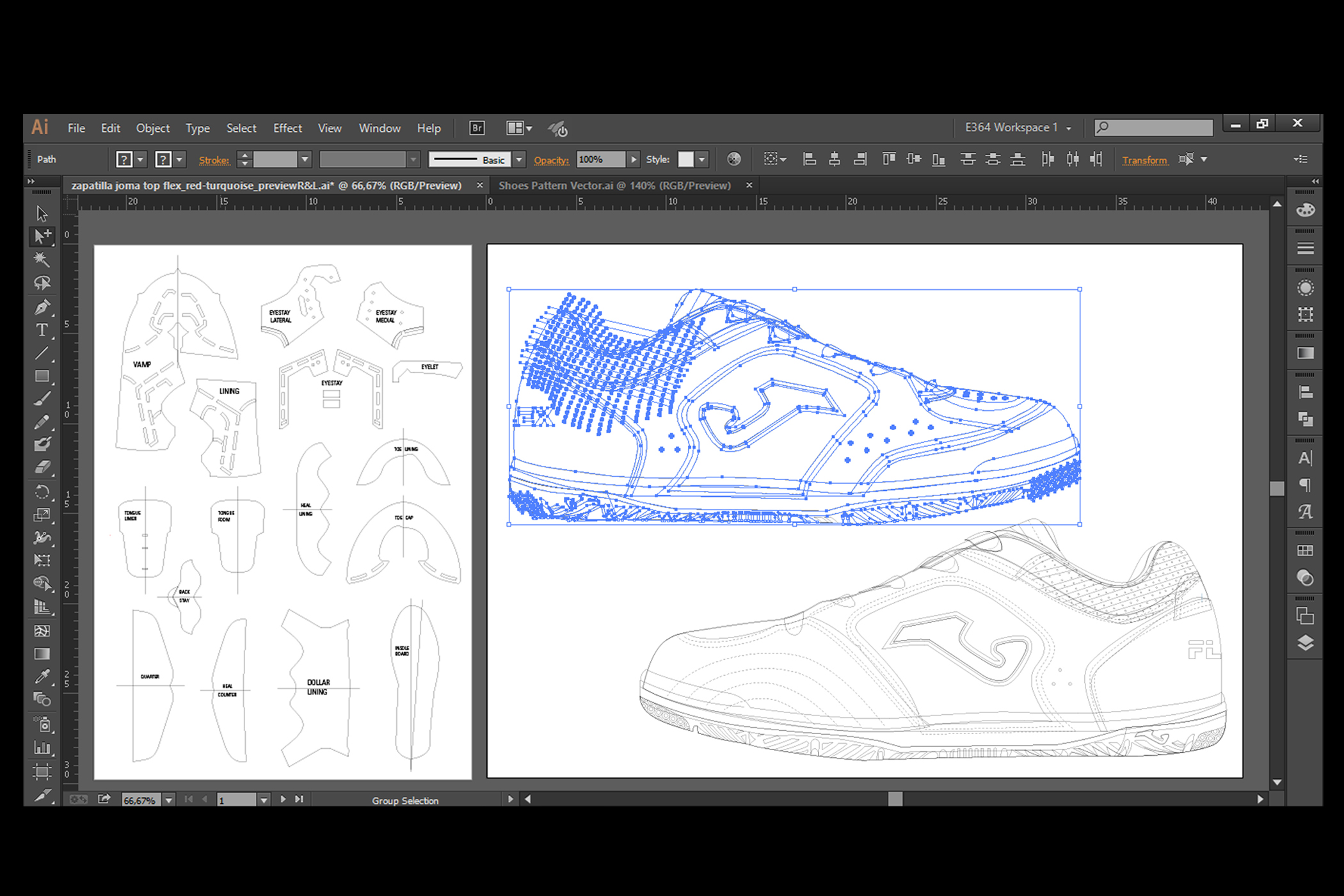1344x896 pixels.
Task: Open the Layers panel icon
Action: coord(1305,643)
